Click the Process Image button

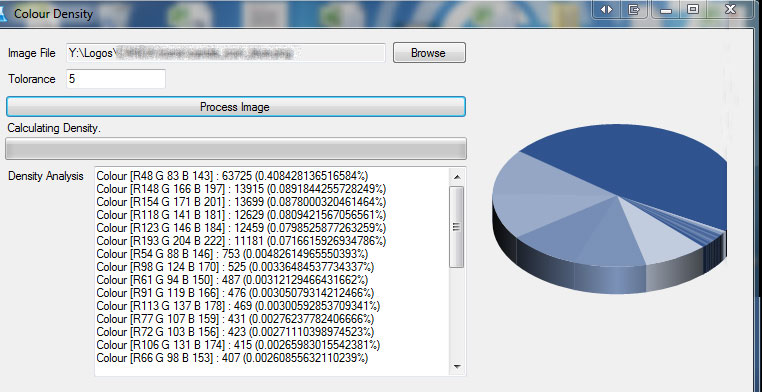pyautogui.click(x=236, y=107)
